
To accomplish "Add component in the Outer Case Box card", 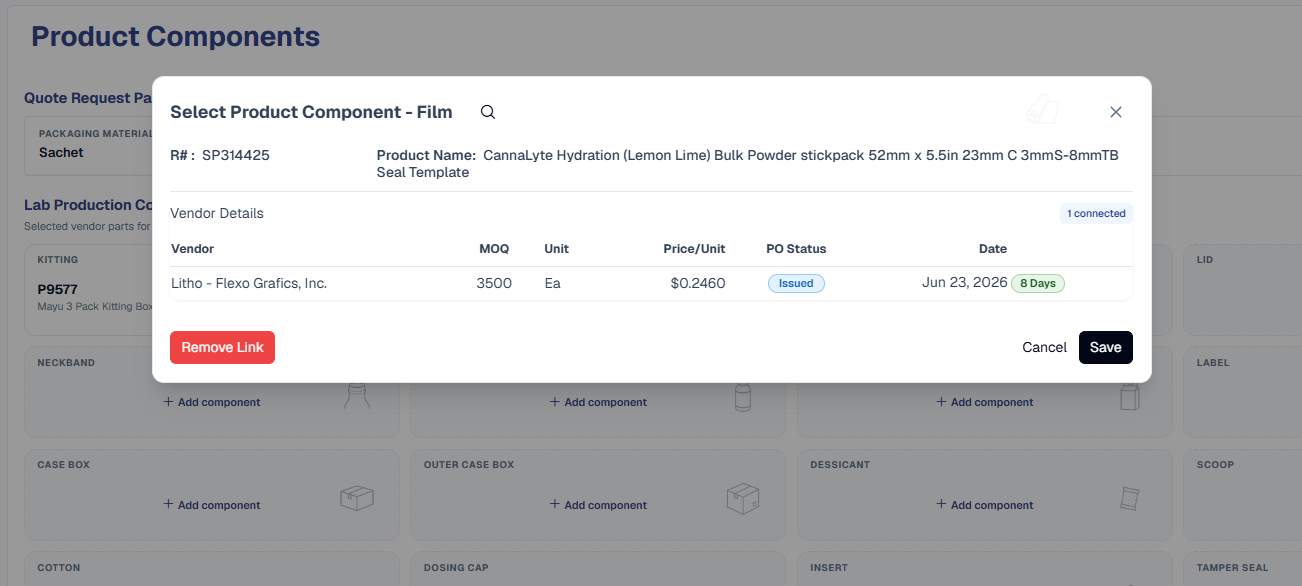I will 598,505.
